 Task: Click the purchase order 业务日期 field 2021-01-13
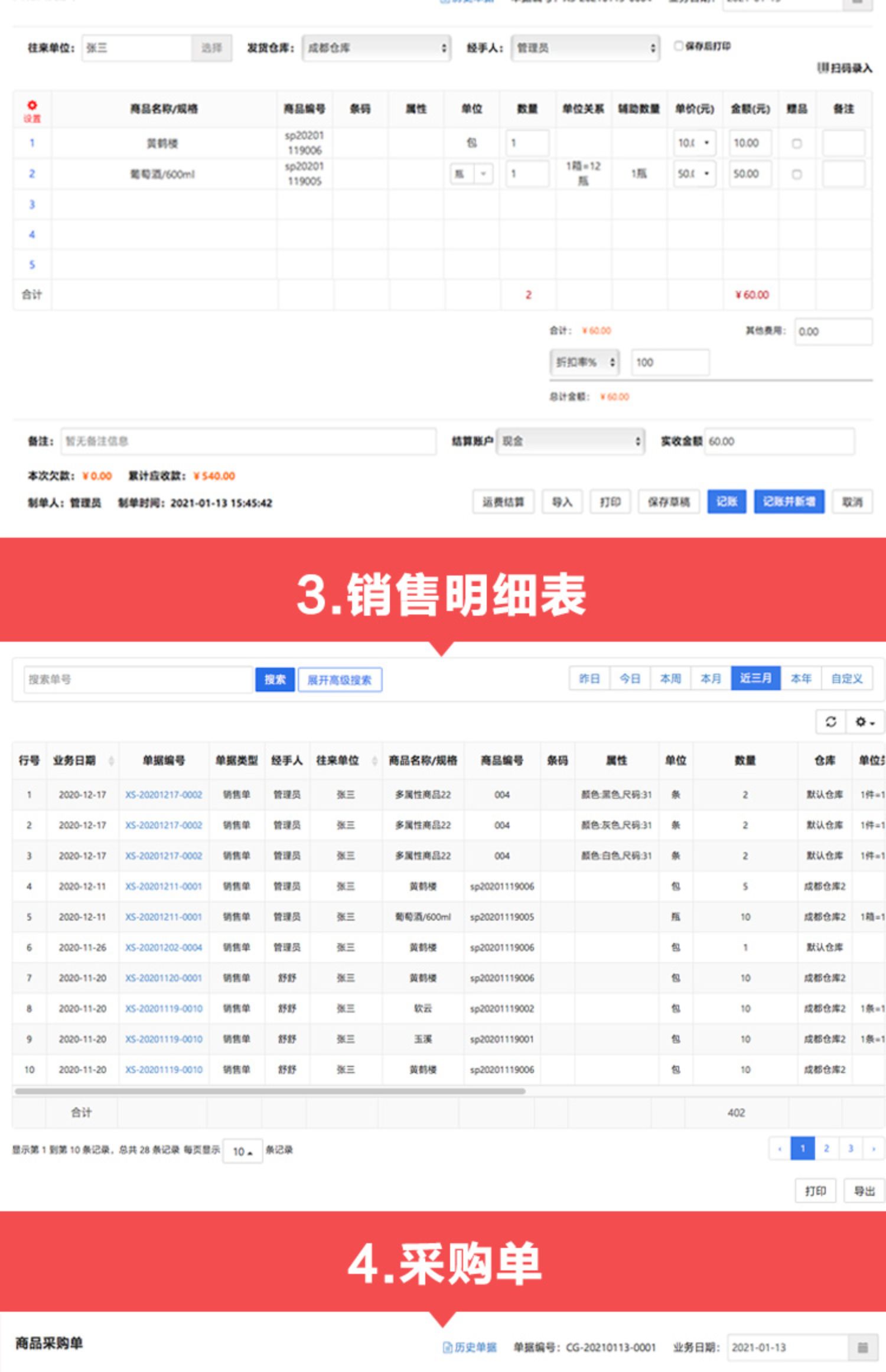click(789, 1347)
